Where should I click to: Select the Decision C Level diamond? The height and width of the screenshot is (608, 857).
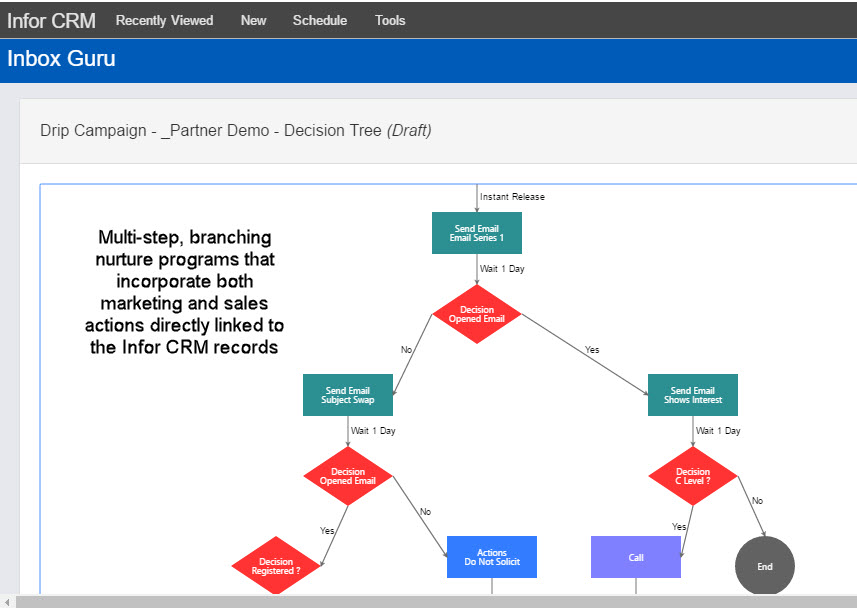point(692,476)
